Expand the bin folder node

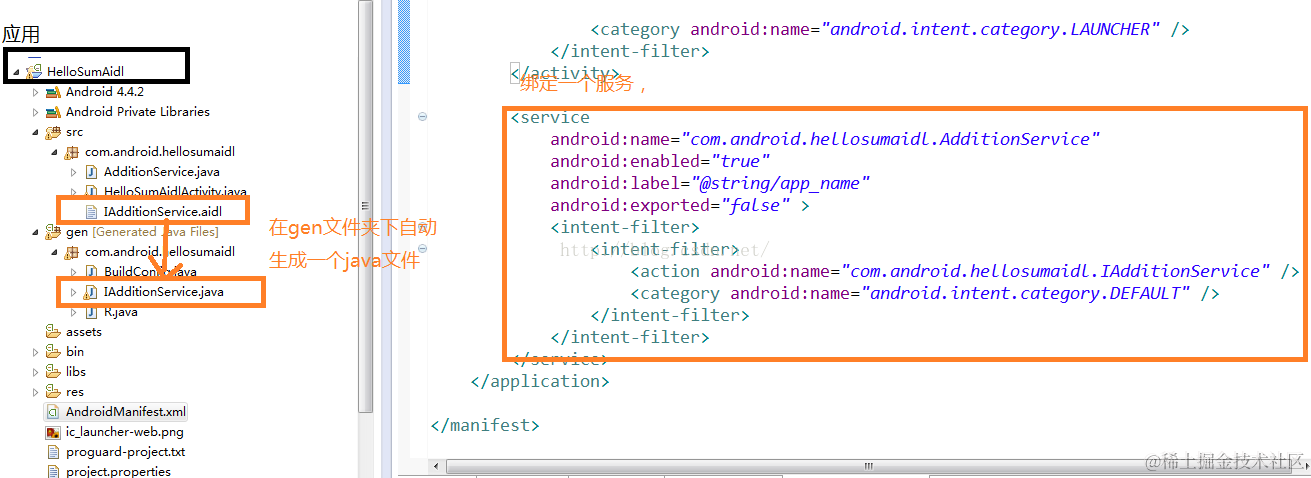coord(35,352)
